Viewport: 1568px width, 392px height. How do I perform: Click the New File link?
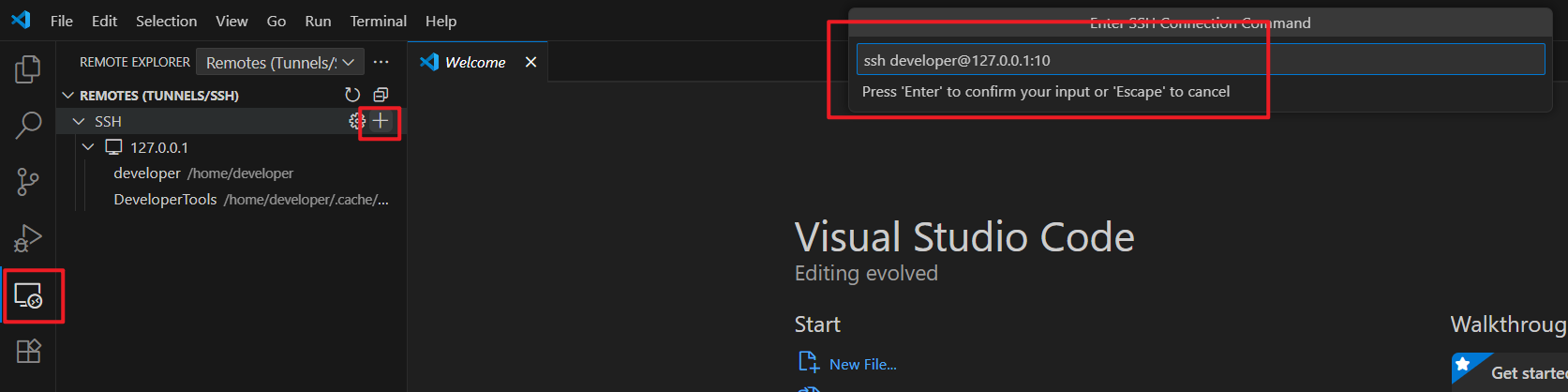(x=862, y=364)
